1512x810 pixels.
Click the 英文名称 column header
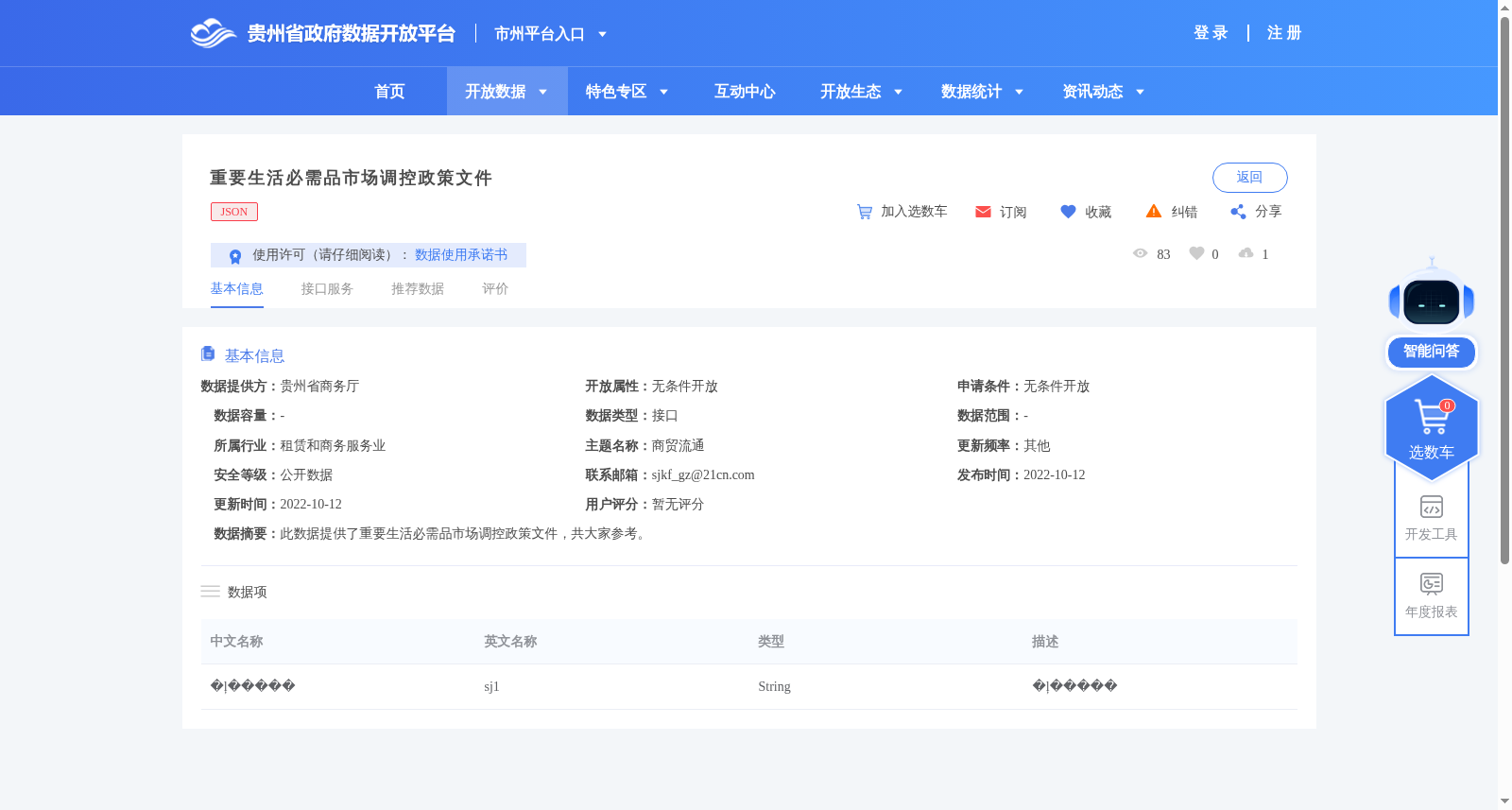click(510, 642)
